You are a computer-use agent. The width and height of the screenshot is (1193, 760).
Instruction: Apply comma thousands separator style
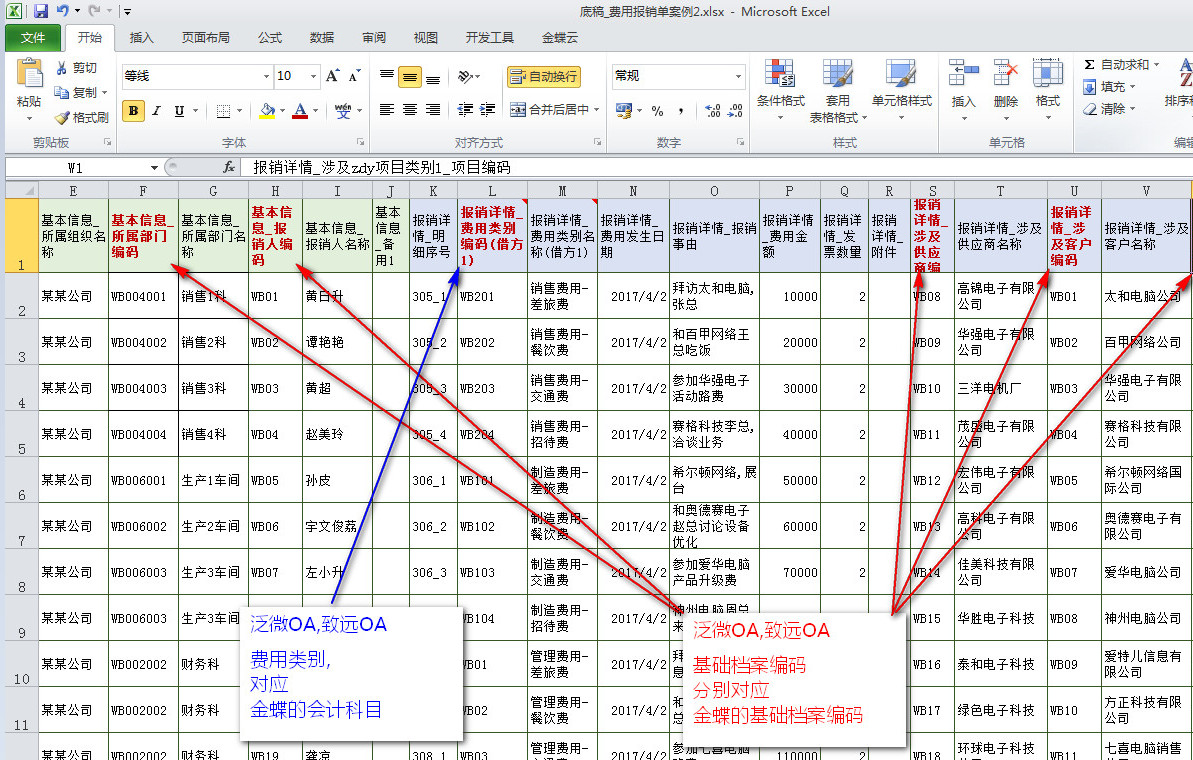pos(681,111)
